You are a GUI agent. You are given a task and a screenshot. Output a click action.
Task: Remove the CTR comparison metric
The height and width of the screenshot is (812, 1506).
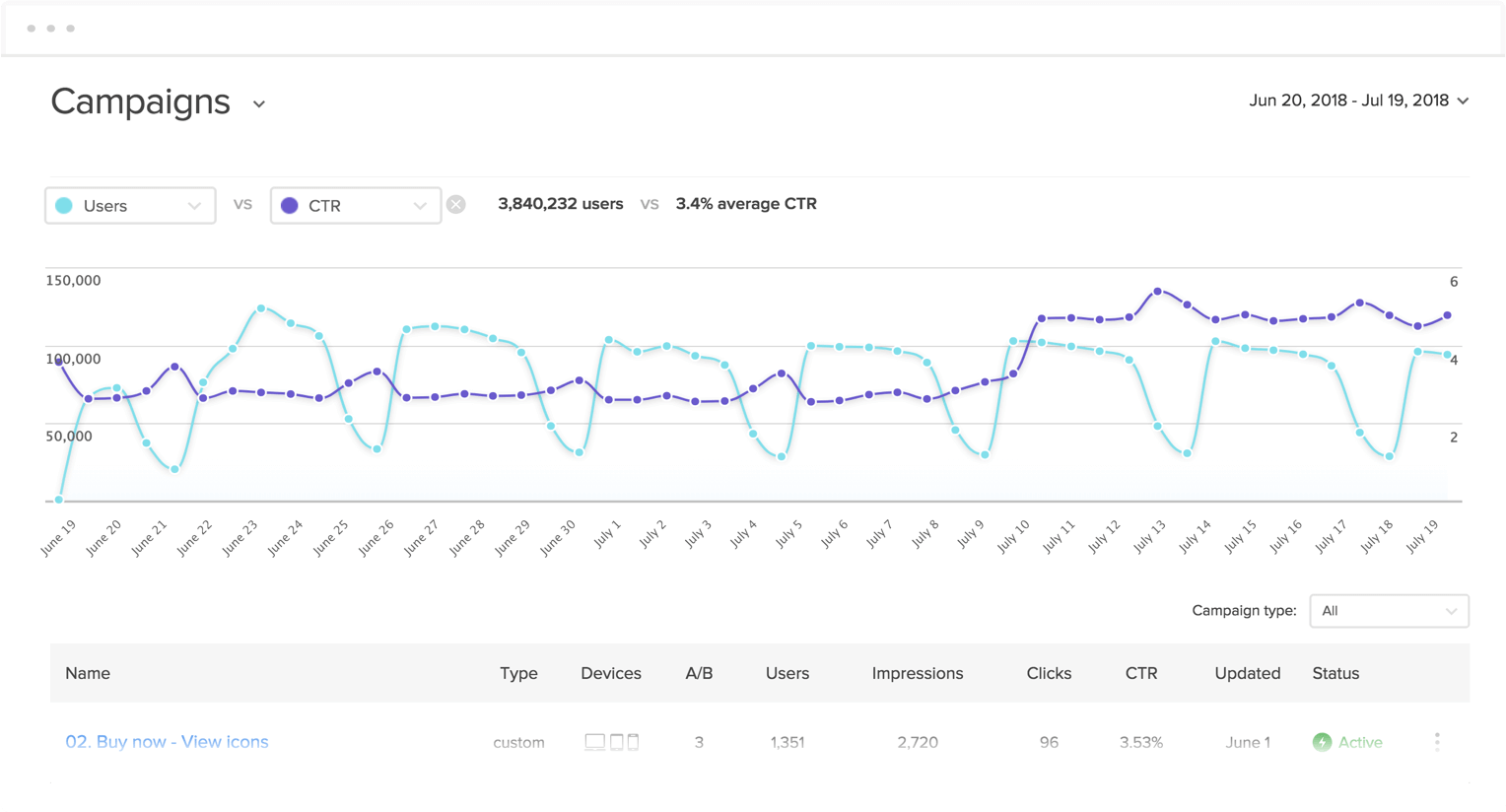[x=455, y=205]
